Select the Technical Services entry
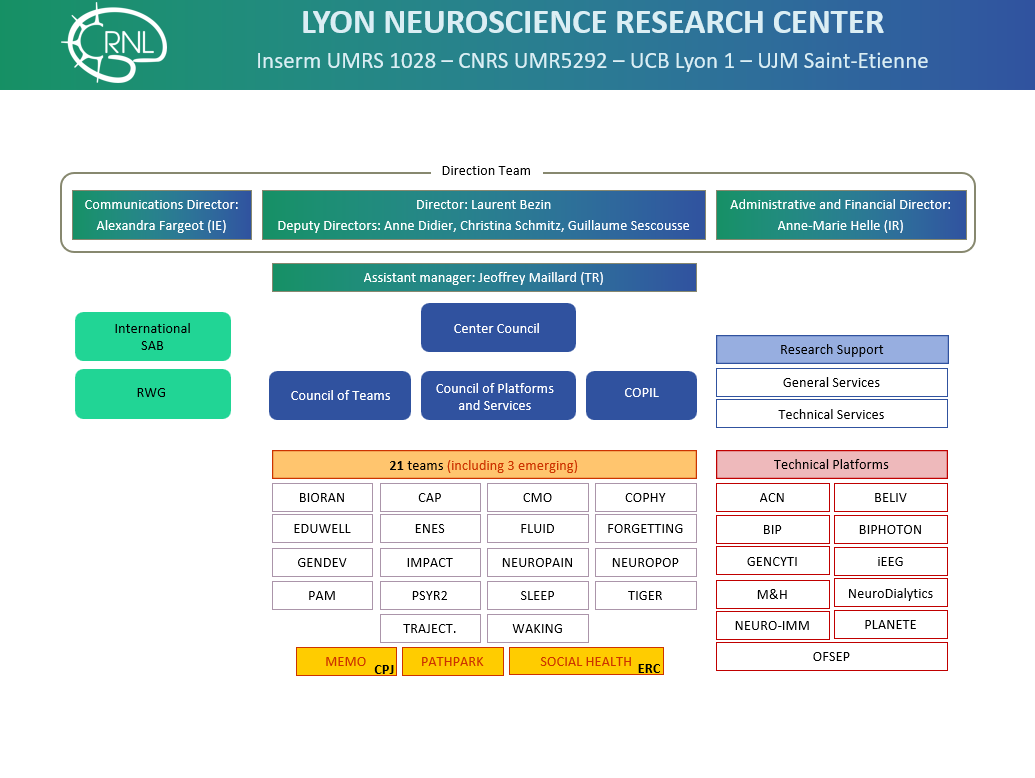 click(831, 413)
